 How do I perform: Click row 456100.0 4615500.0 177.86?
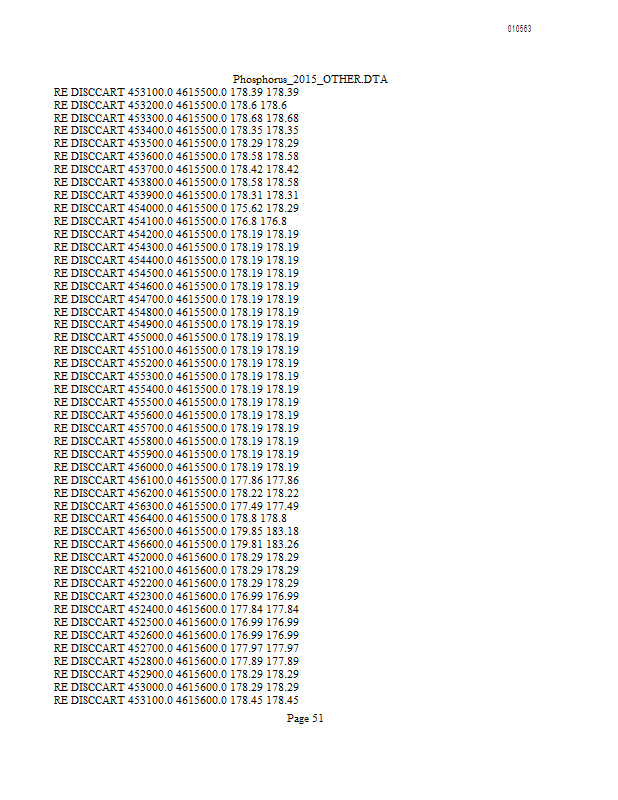[176, 480]
